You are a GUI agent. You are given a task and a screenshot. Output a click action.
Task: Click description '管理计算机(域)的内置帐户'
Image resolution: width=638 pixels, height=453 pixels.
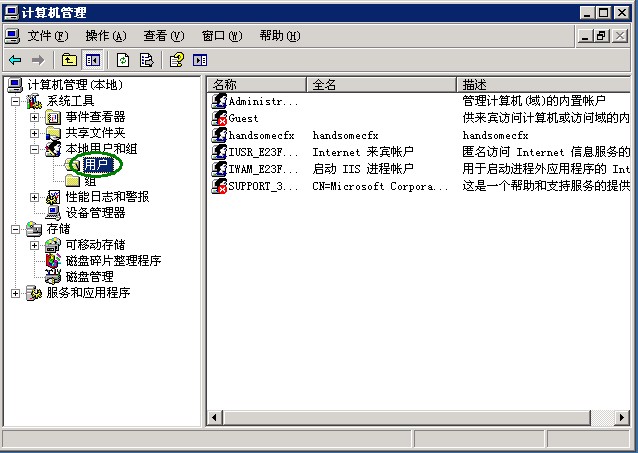534,101
